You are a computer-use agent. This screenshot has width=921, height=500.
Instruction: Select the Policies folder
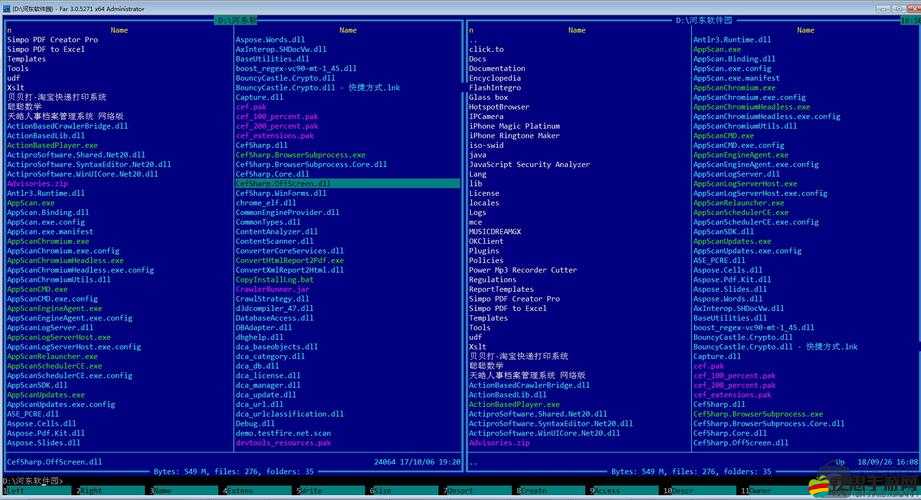(x=486, y=260)
